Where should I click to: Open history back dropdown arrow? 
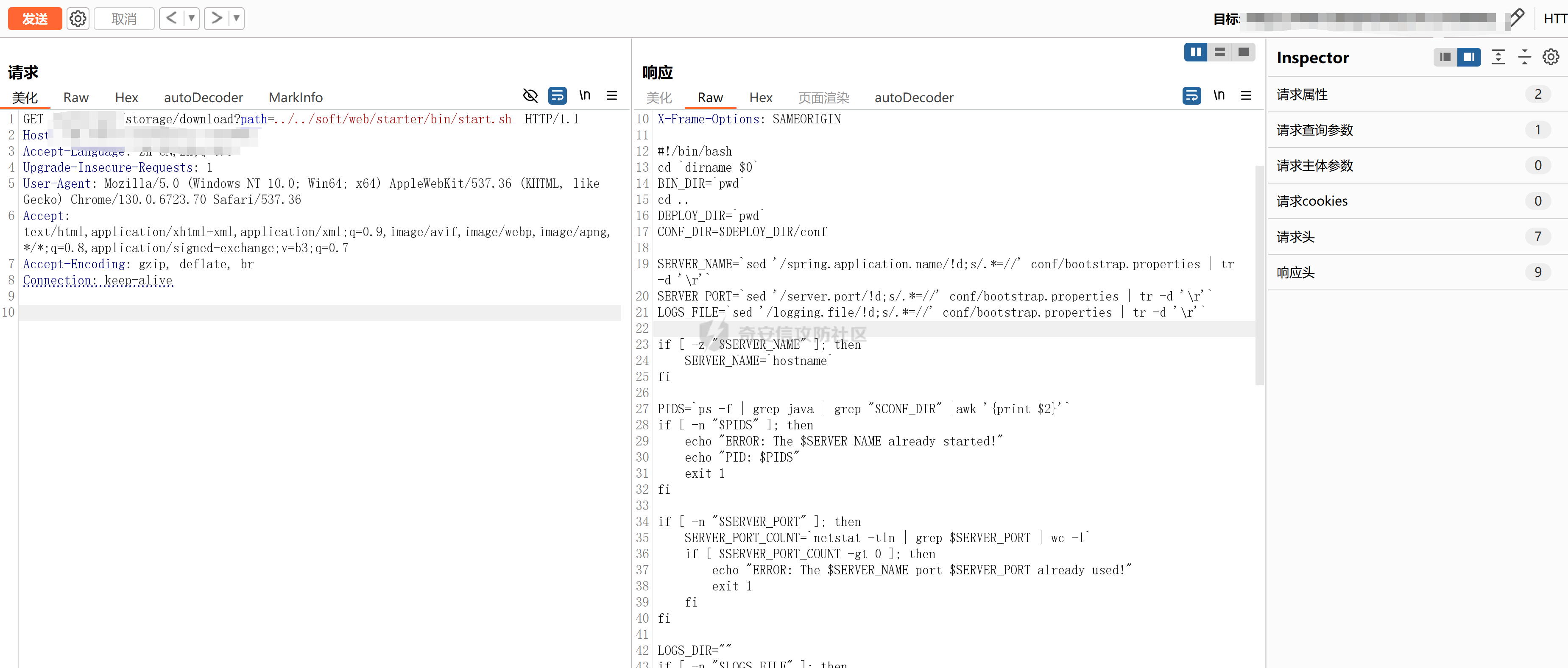click(x=191, y=18)
